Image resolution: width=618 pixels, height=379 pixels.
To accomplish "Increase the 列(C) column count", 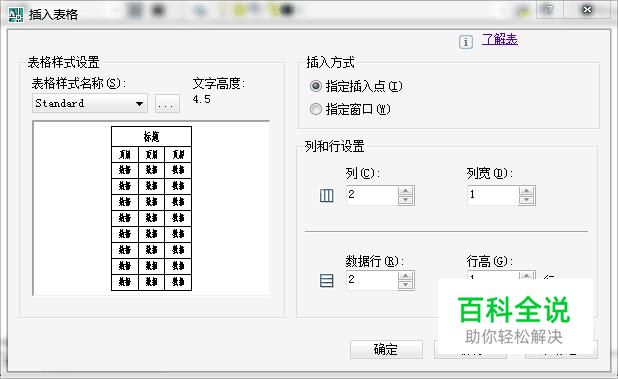I will click(406, 191).
